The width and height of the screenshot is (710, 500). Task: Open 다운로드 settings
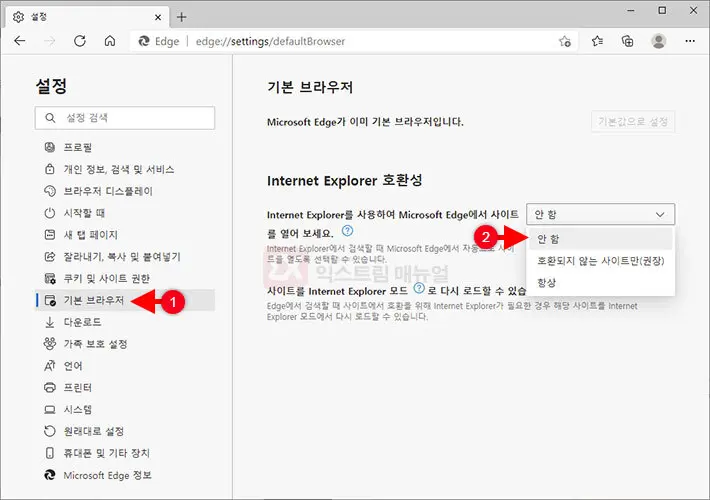125,322
